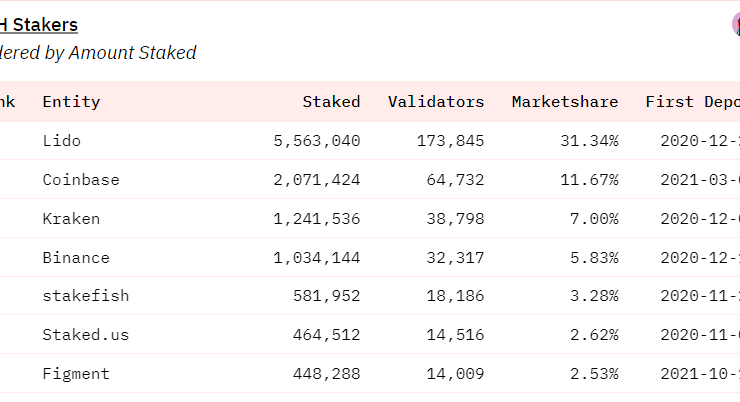Click validators count 38,798
Image resolution: width=740 pixels, height=402 pixels.
point(455,219)
